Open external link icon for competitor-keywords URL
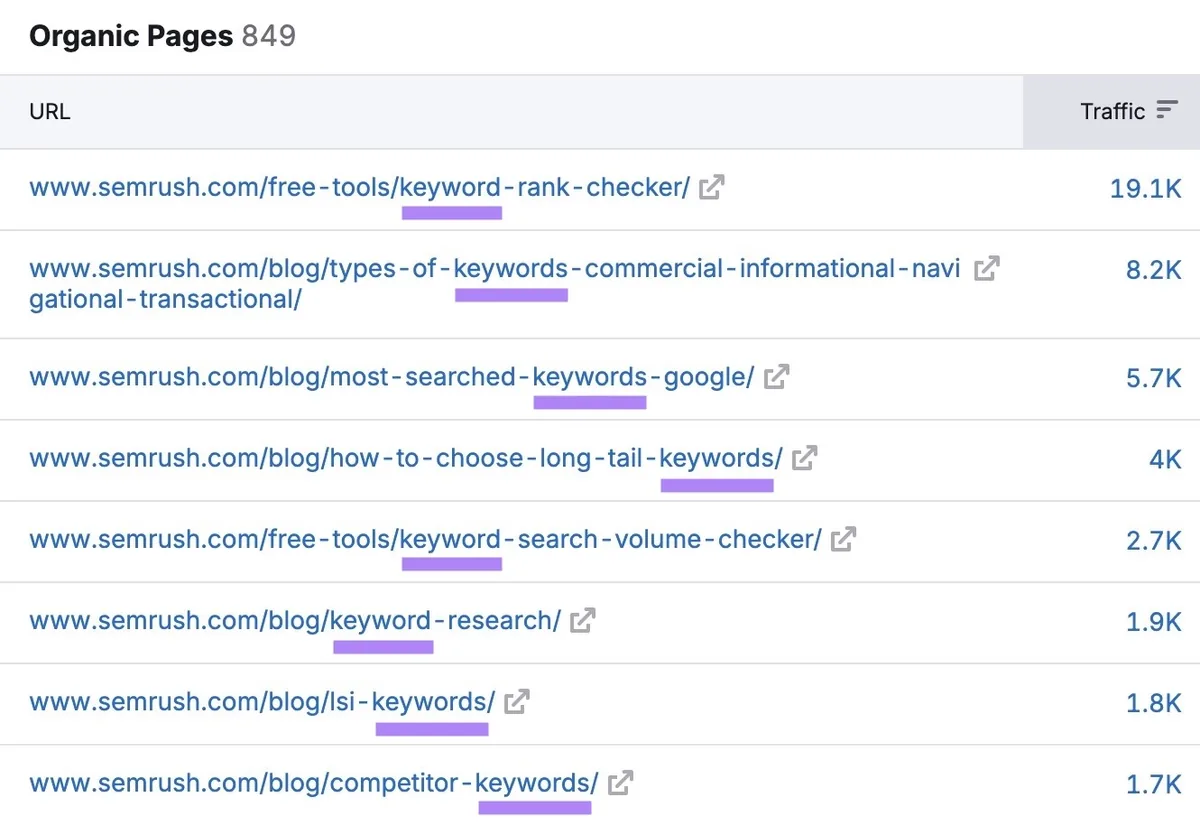Screen dimensions: 1200x825 coord(620,782)
